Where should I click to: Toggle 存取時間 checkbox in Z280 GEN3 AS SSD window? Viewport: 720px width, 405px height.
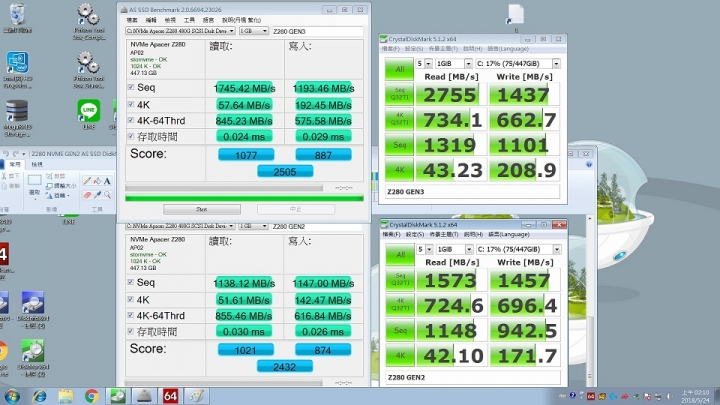pos(131,136)
